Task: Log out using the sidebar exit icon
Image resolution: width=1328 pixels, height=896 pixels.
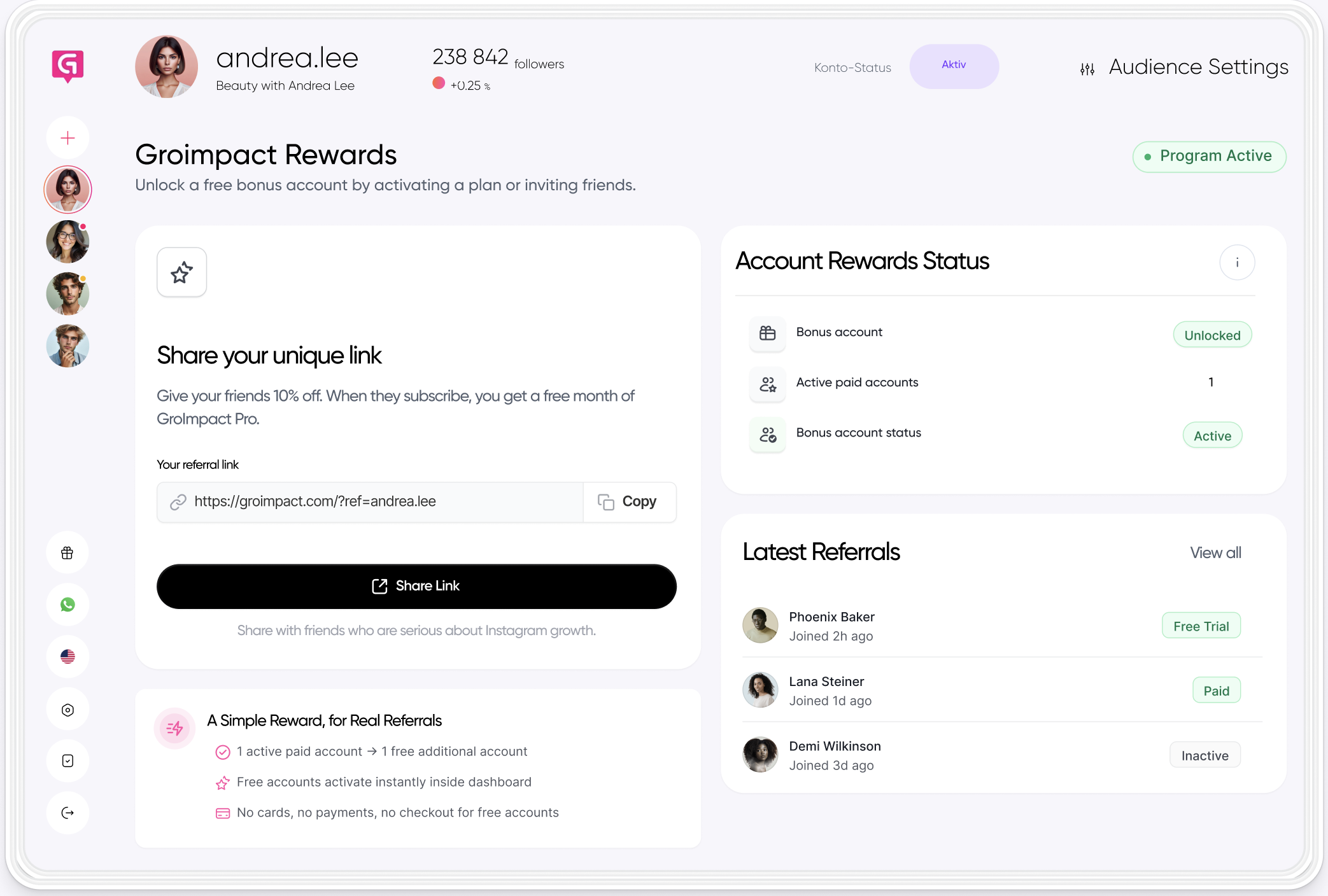Action: (67, 813)
